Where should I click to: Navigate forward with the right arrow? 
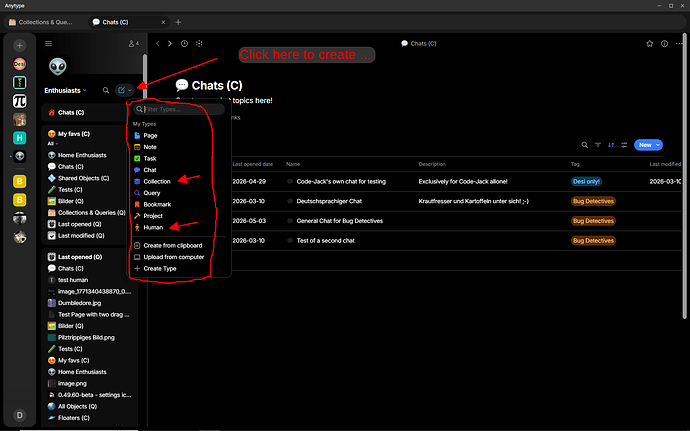pos(170,44)
